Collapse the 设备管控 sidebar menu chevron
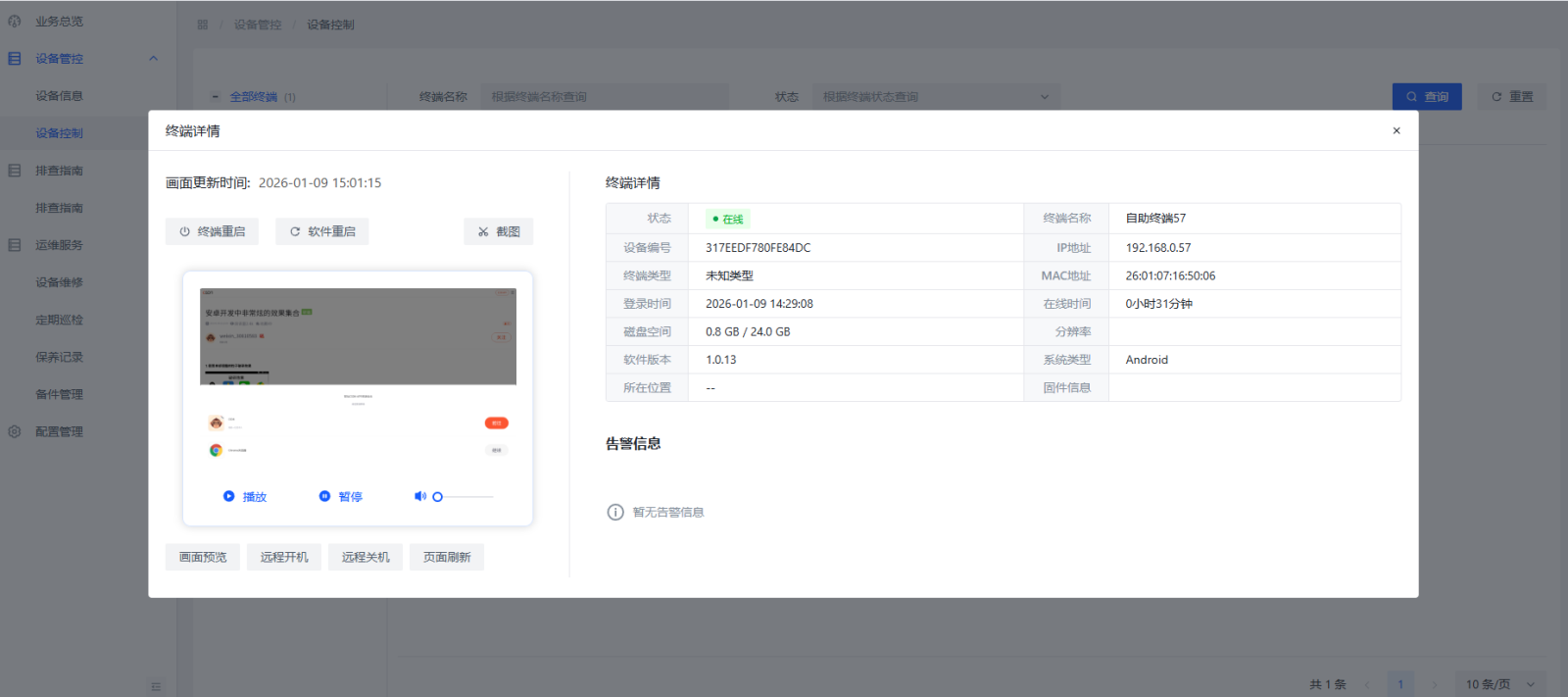The height and width of the screenshot is (697, 1568). (153, 59)
